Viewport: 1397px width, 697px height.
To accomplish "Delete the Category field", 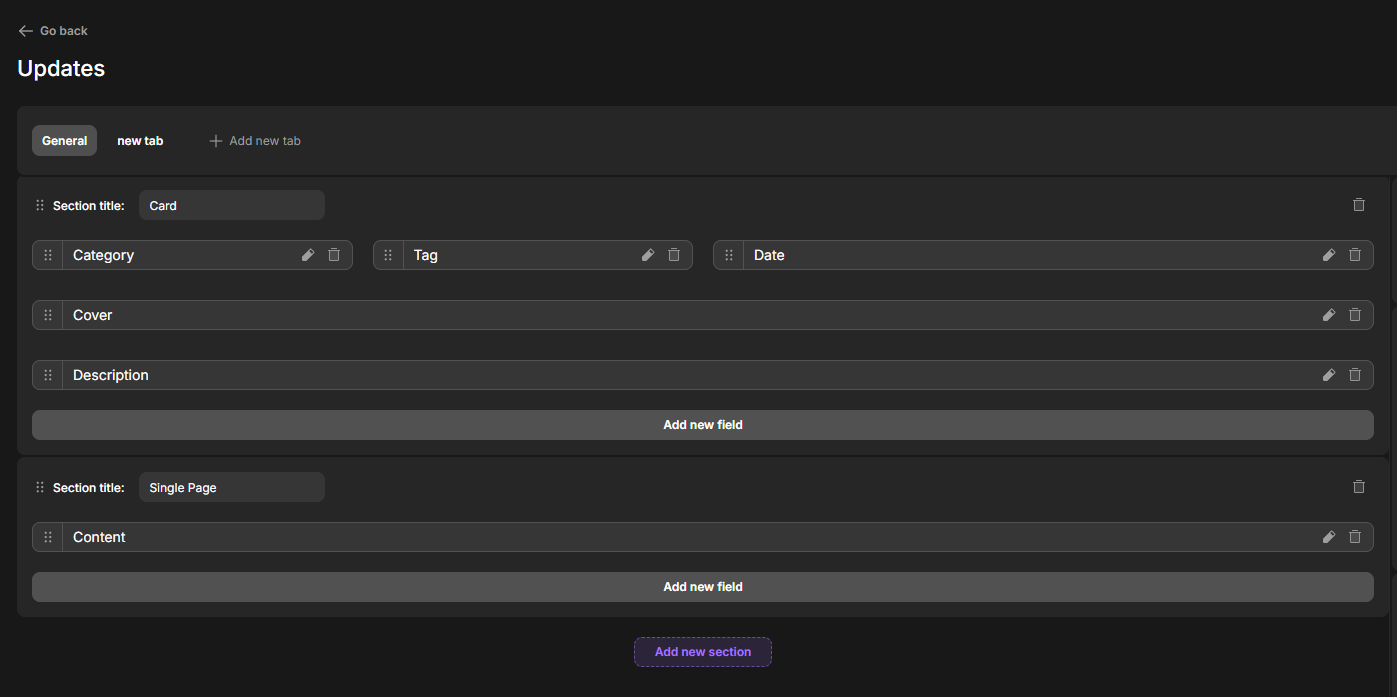I will pos(334,255).
